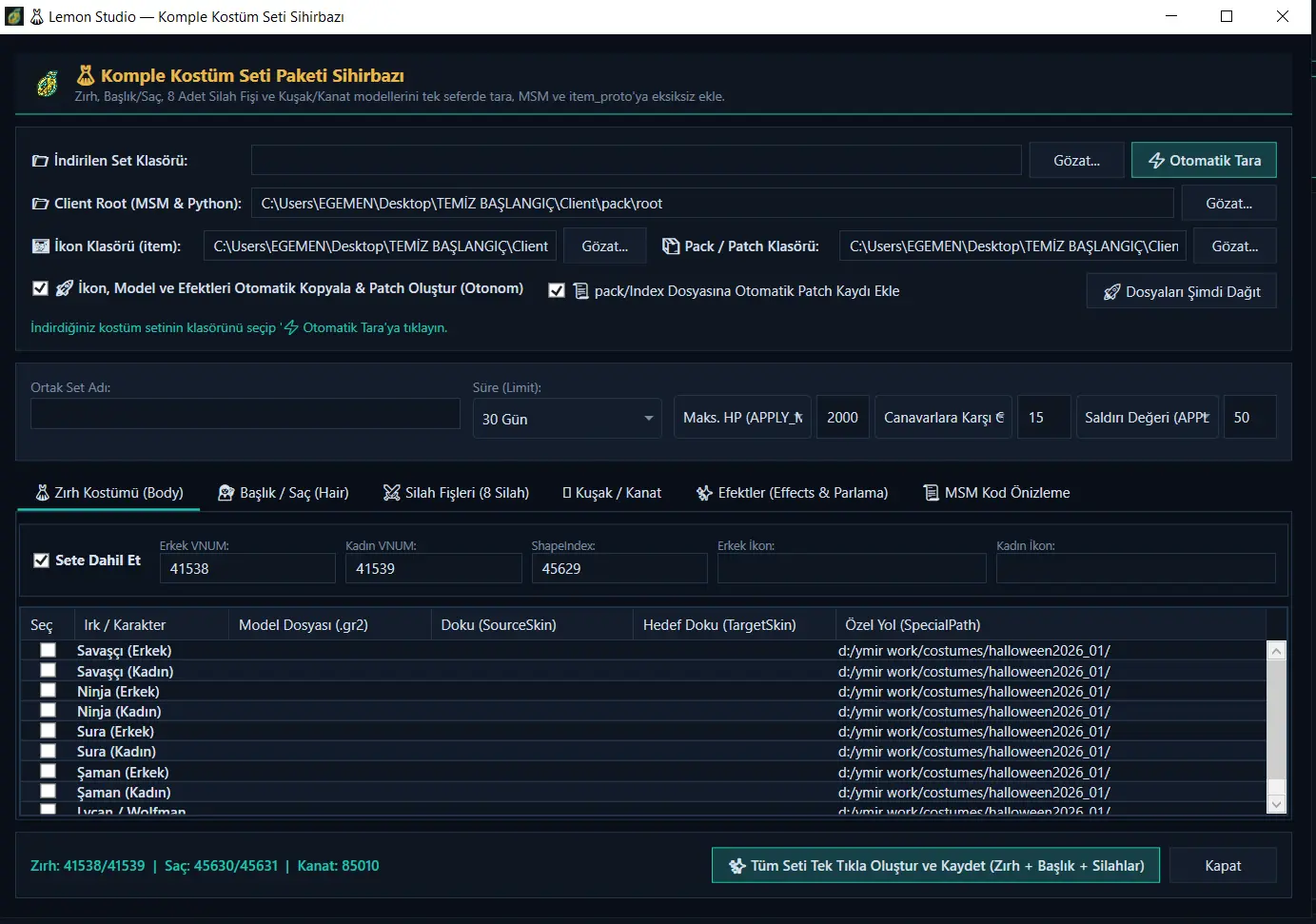Viewport: 1316px width, 924px height.
Task: Open the Süre (Limit) 30 Gün dropdown
Action: click(567, 419)
